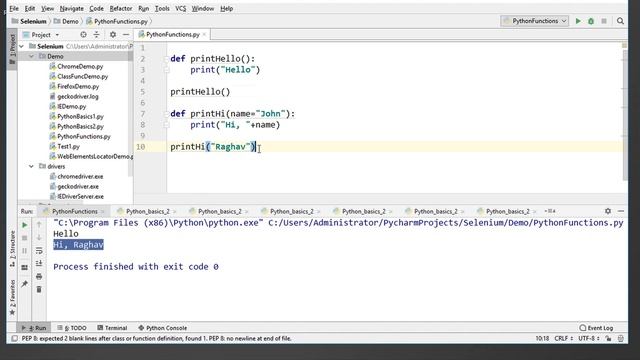Screen dimensions: 640x360
Task: Open the Project view selector dropdown
Action: 41,35
